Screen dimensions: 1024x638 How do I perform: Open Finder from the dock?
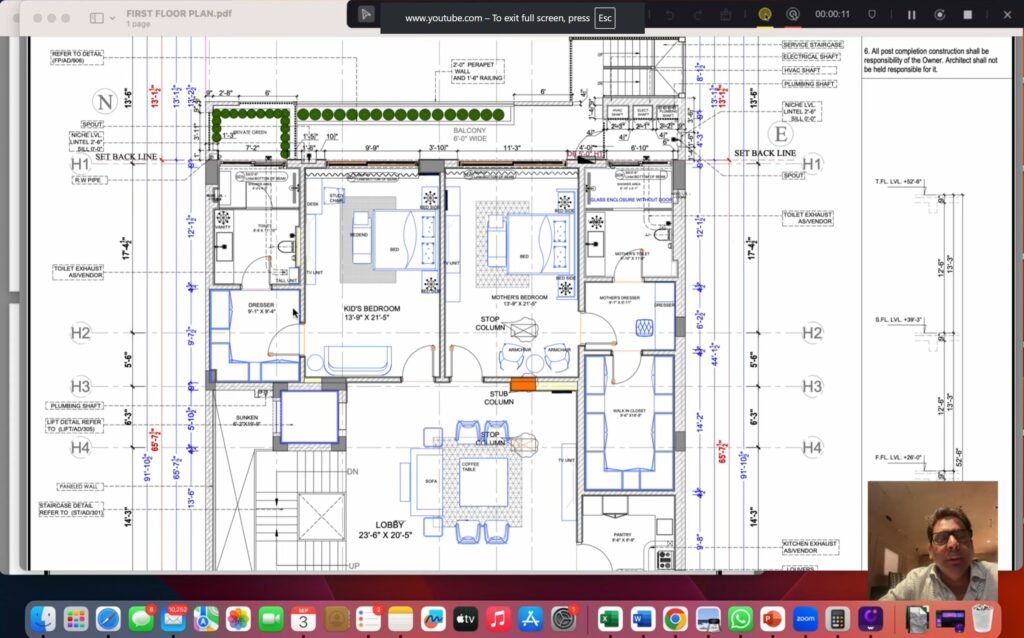pos(42,619)
